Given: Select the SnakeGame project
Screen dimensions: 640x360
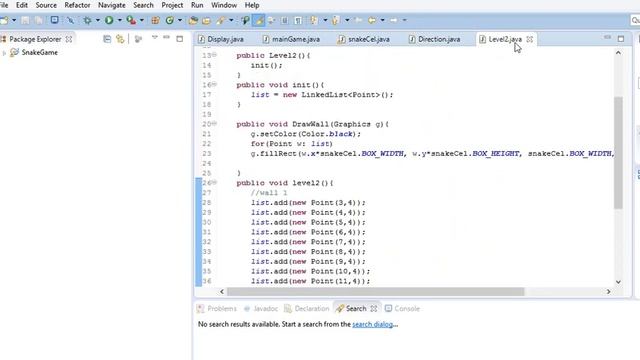Looking at the screenshot, I should (40, 52).
